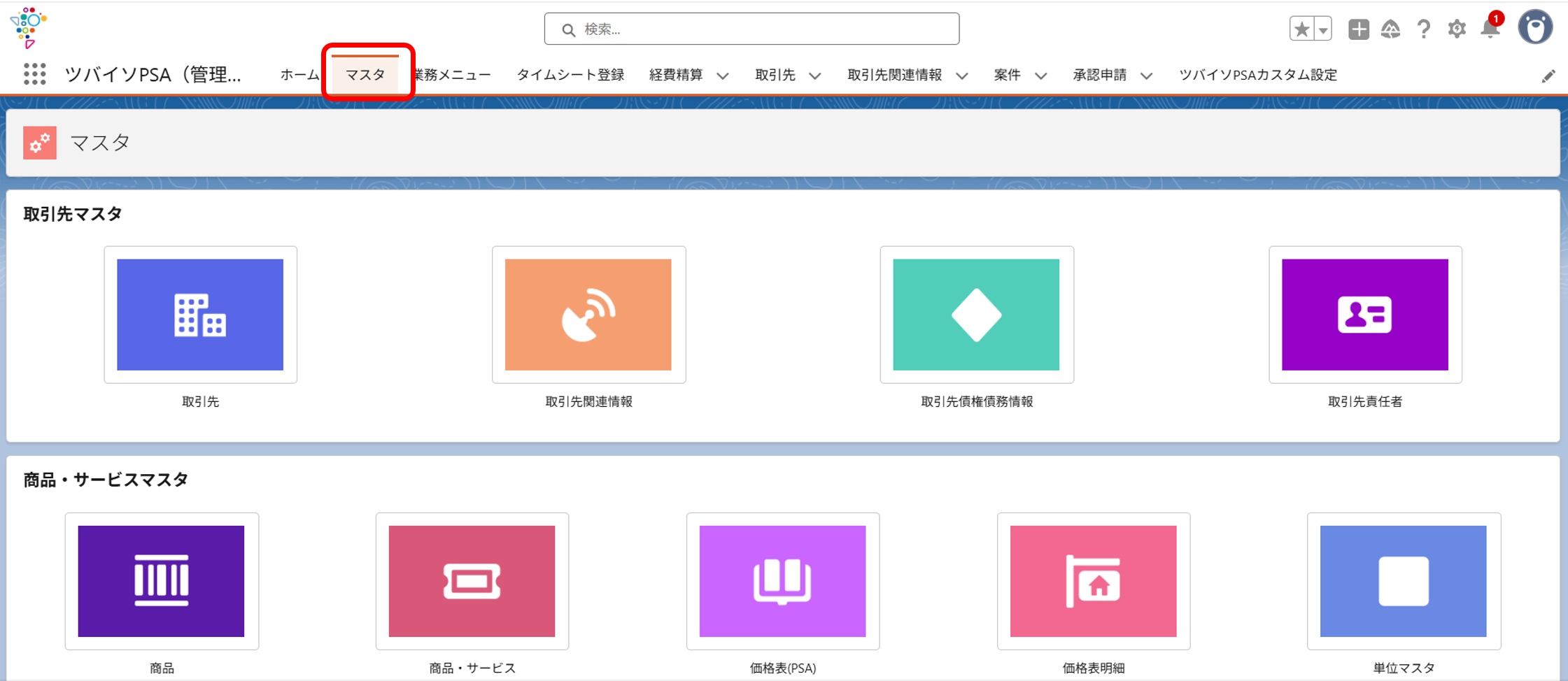Open the ツバイソPSAカスタム設定 tab
This screenshot has width=1568, height=681.
click(1258, 74)
